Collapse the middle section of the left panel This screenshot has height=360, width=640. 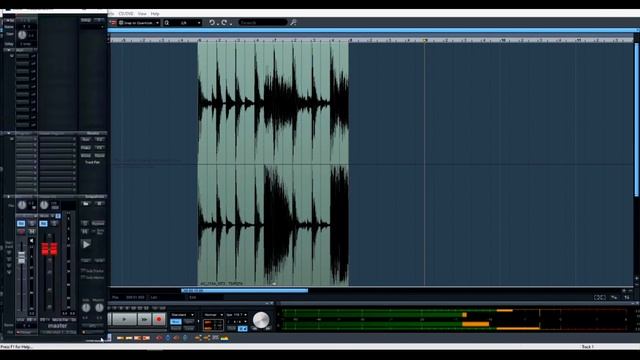point(9,133)
